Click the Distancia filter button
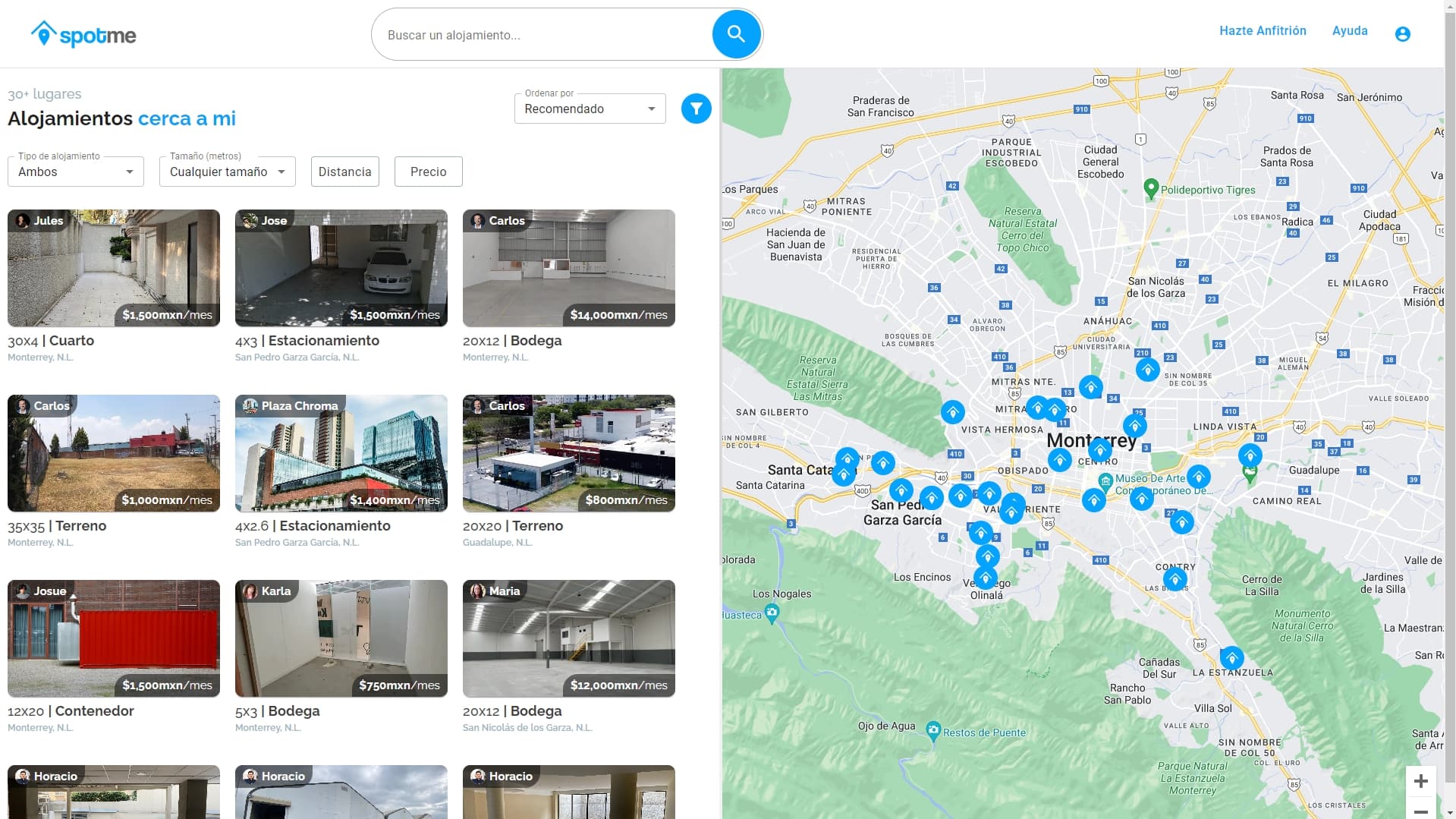 point(344,172)
